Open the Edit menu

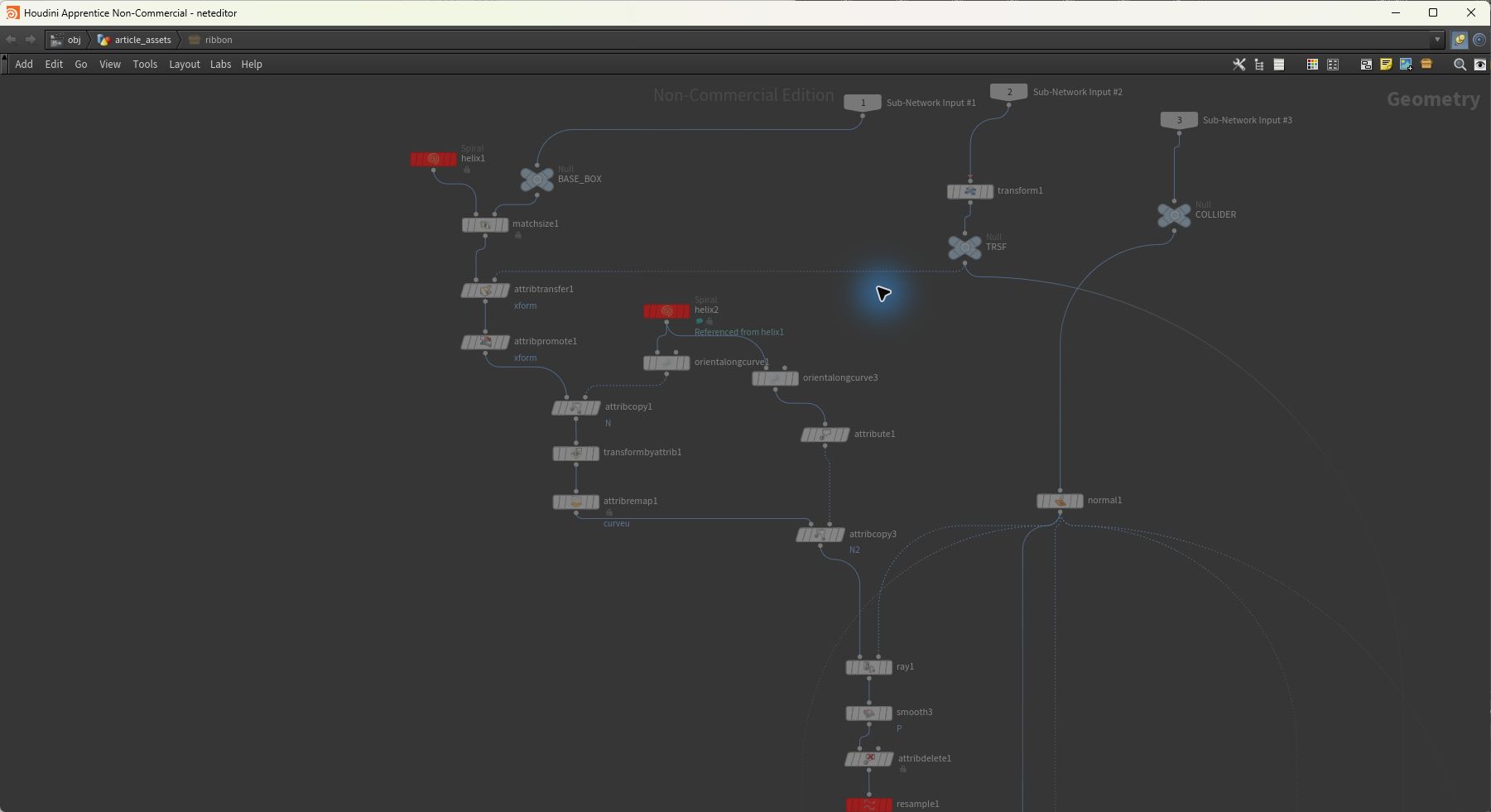tap(54, 65)
